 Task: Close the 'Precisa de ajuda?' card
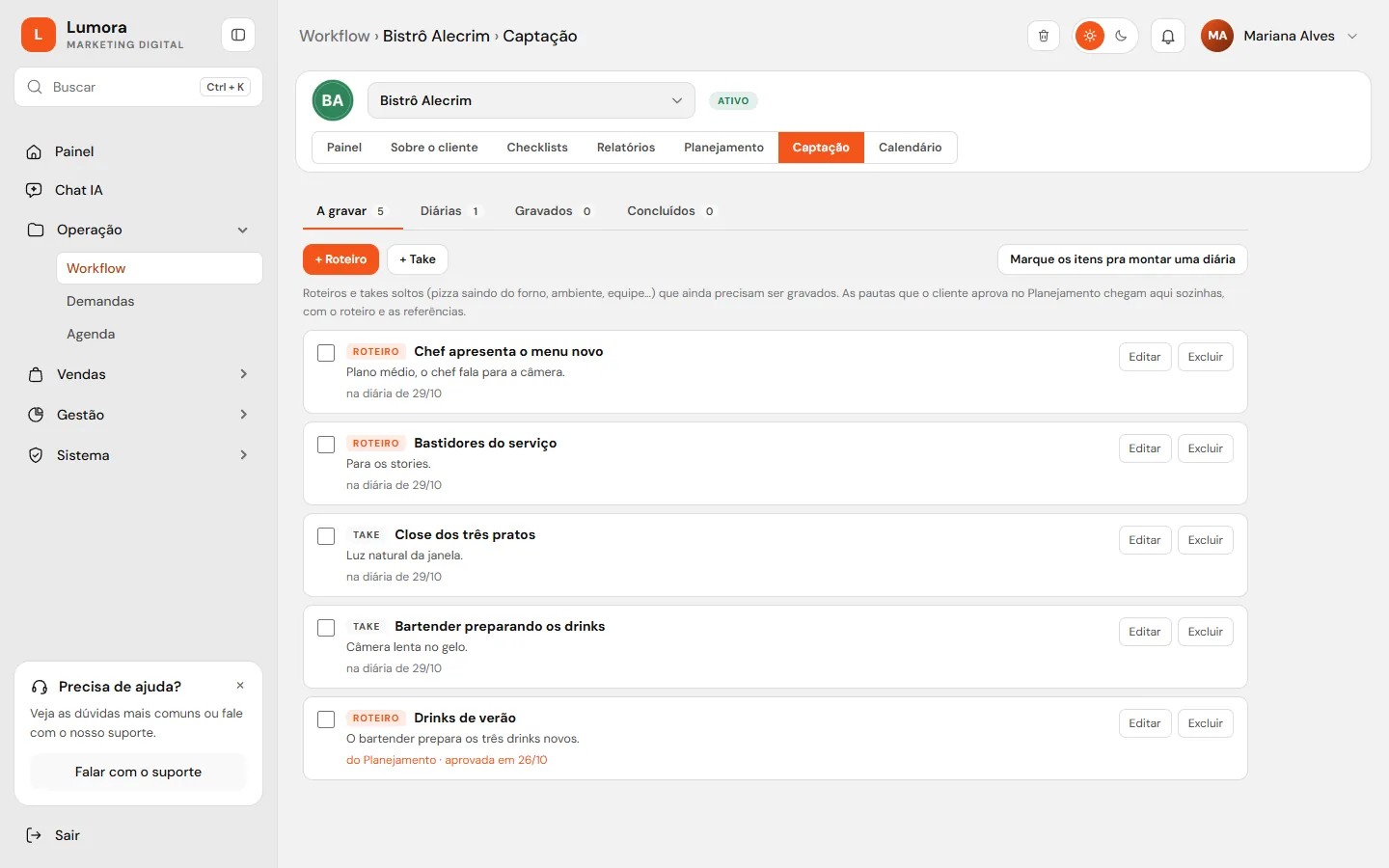pyautogui.click(x=240, y=686)
